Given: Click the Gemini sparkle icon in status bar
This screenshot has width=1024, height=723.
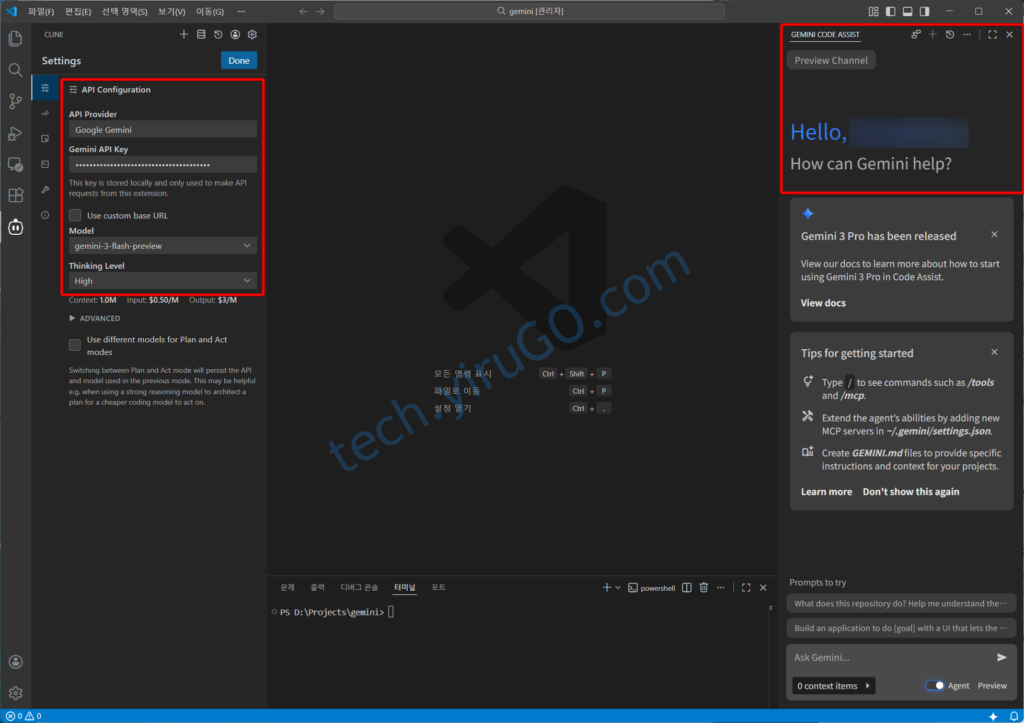Looking at the screenshot, I should point(993,716).
